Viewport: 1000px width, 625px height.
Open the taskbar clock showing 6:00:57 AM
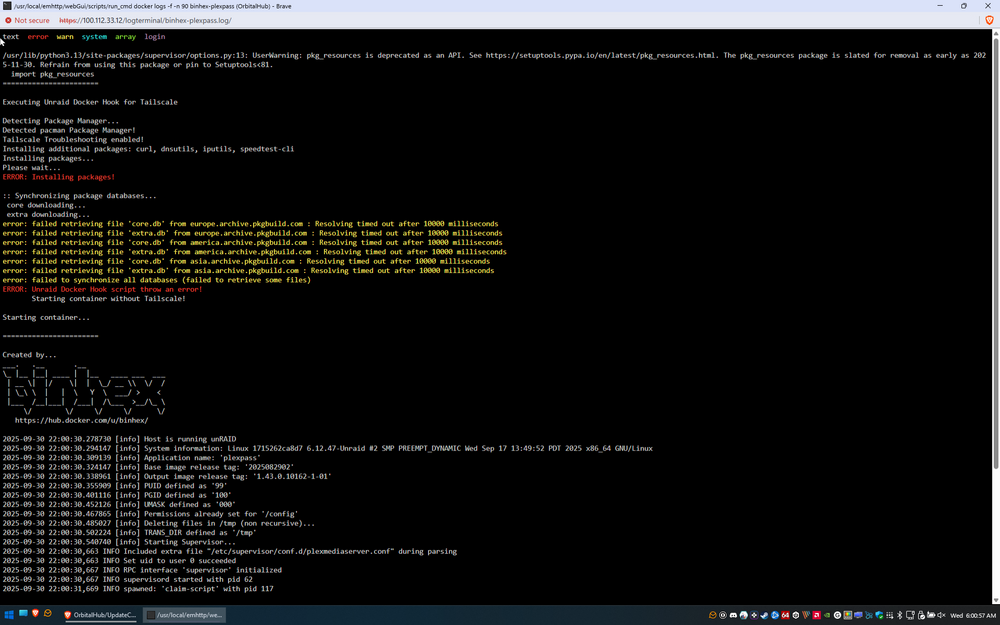pos(973,615)
